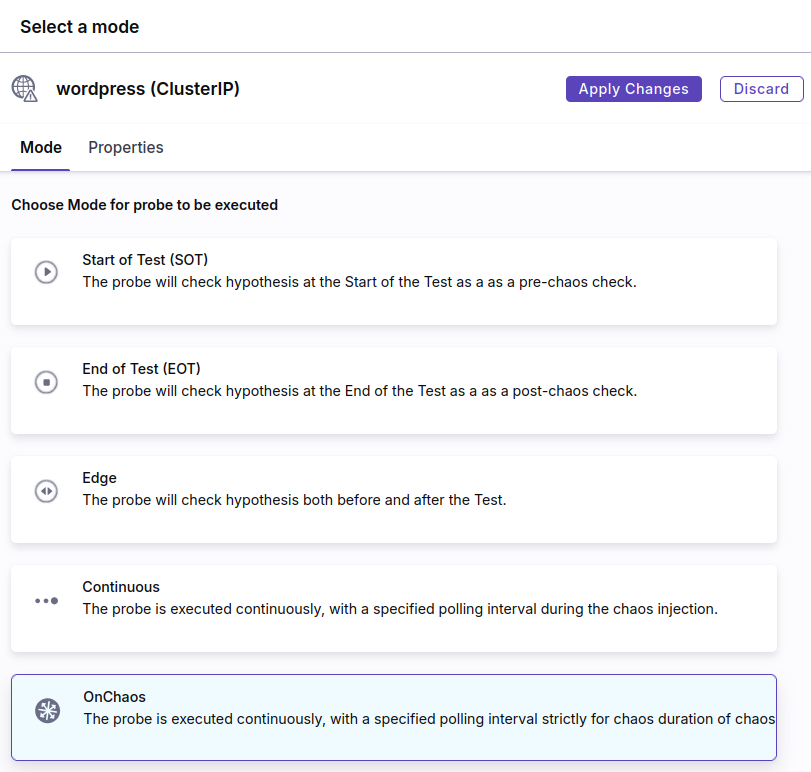
Task: Click the three-dot Continuous mode icon
Action: coord(46,601)
